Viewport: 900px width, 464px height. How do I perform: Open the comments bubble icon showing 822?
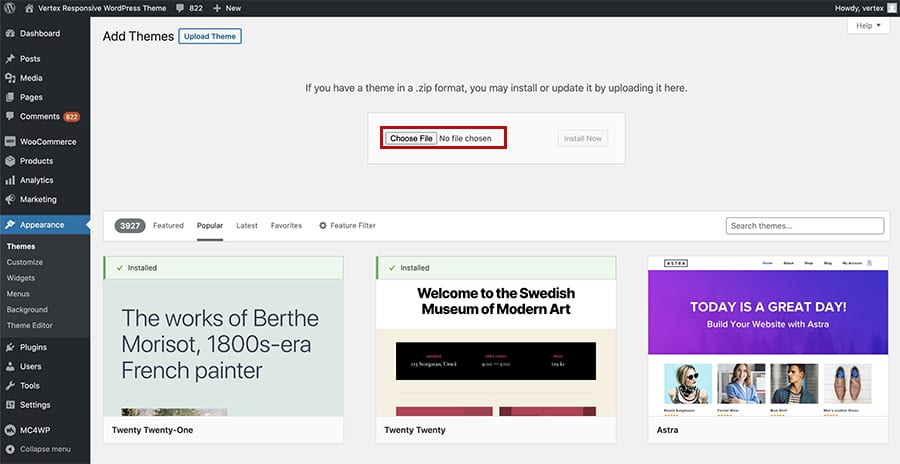point(180,8)
